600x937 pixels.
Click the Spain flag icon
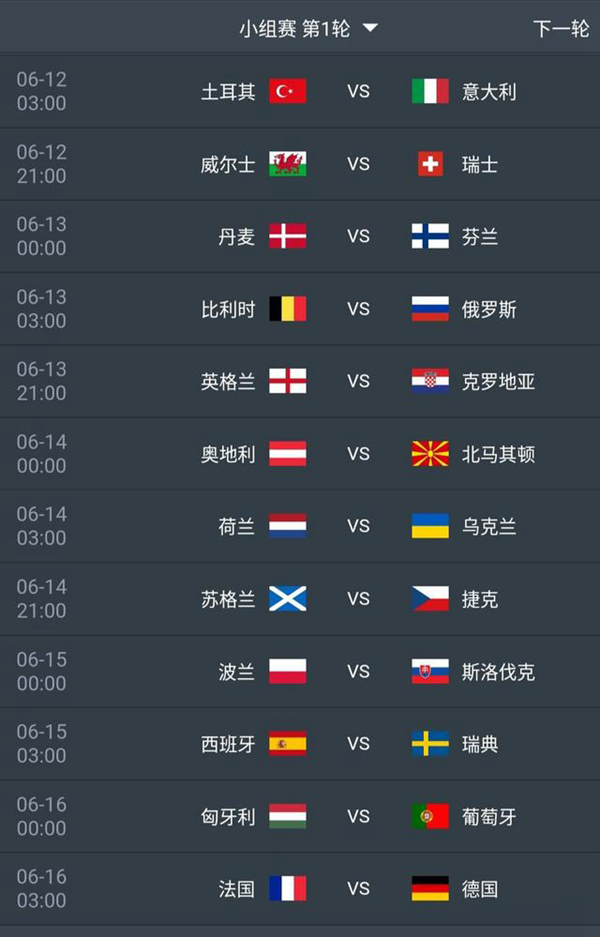(288, 744)
